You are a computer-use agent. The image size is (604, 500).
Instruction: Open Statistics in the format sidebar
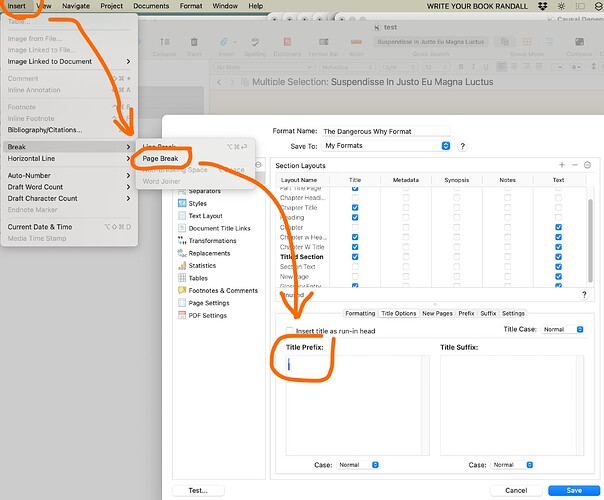tap(202, 265)
